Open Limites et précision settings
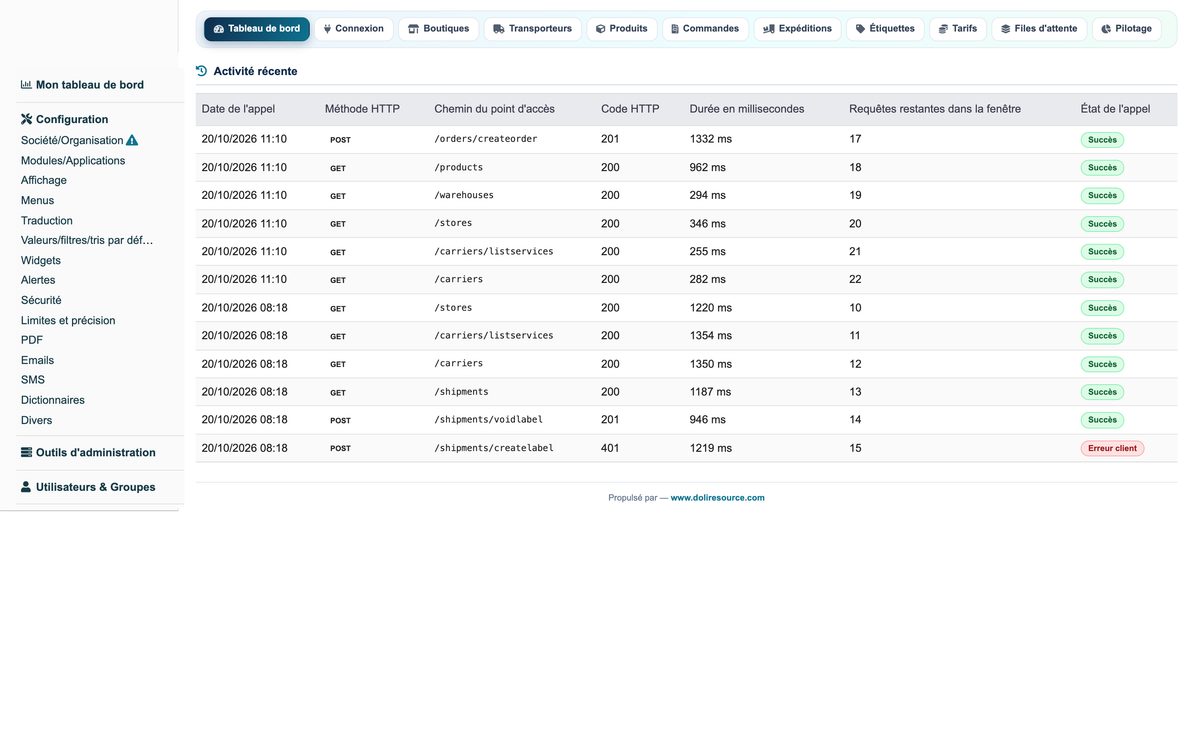Viewport: 1200px width, 743px height. (68, 320)
